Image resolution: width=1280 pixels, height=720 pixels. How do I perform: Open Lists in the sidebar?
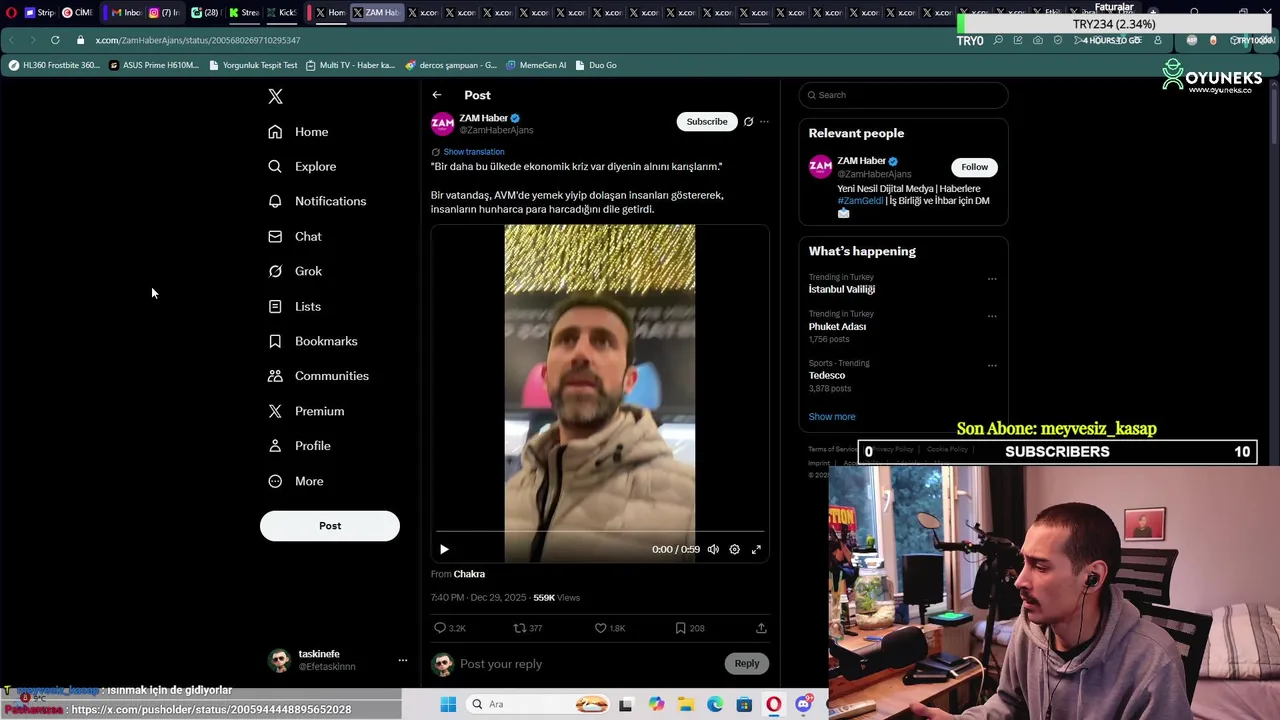[295, 306]
